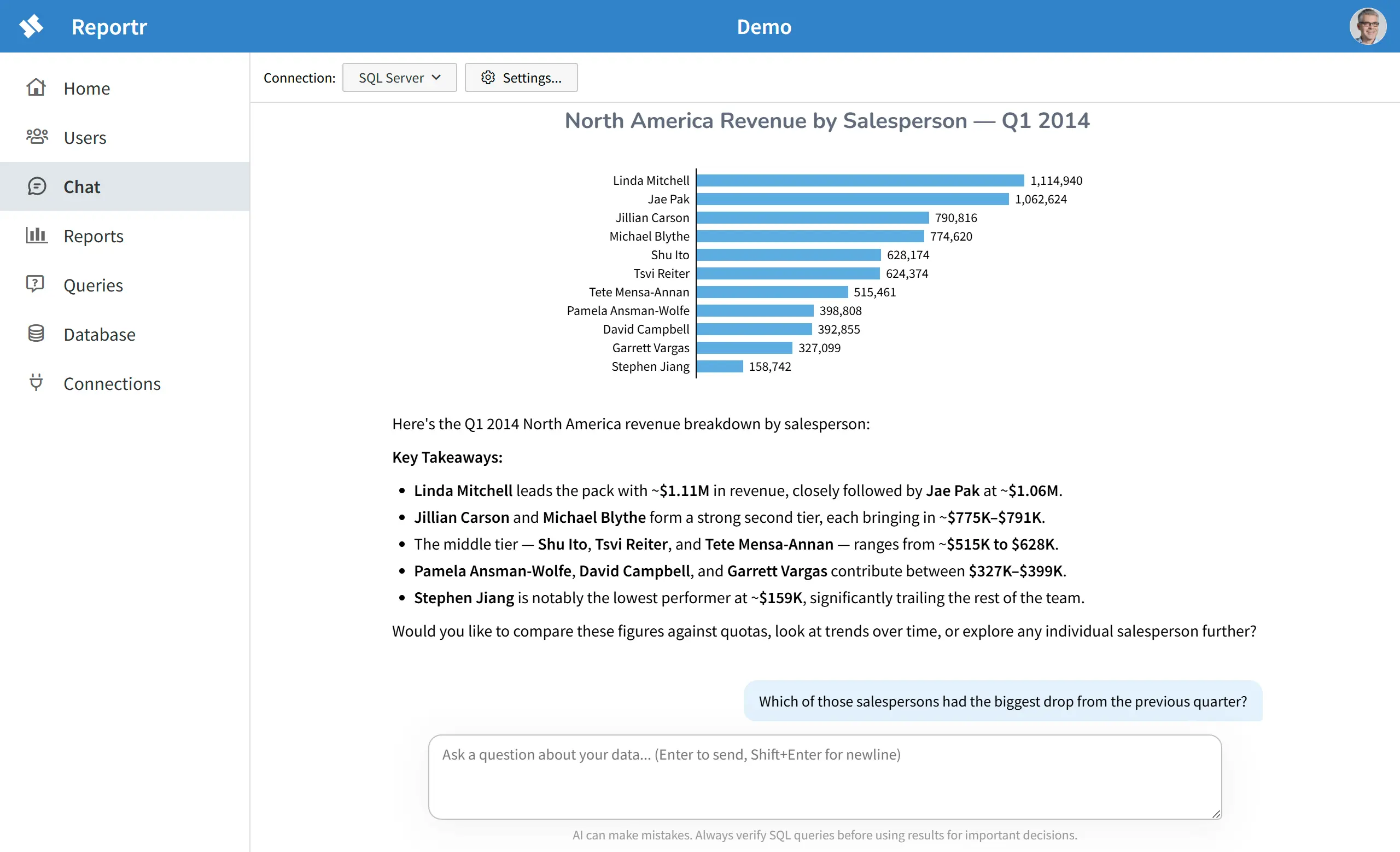
Task: Click the Linda Mitchell revenue bar
Action: 860,180
